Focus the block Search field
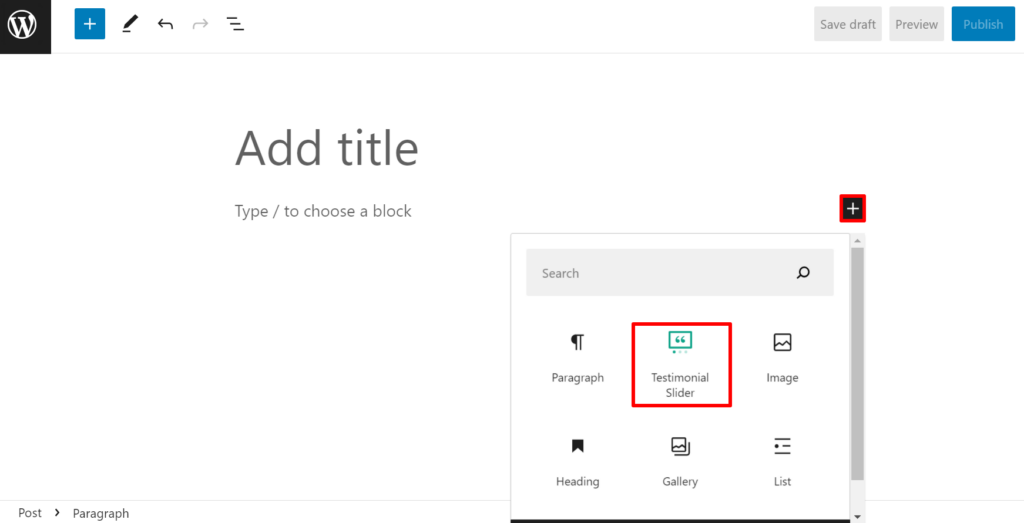 click(660, 273)
